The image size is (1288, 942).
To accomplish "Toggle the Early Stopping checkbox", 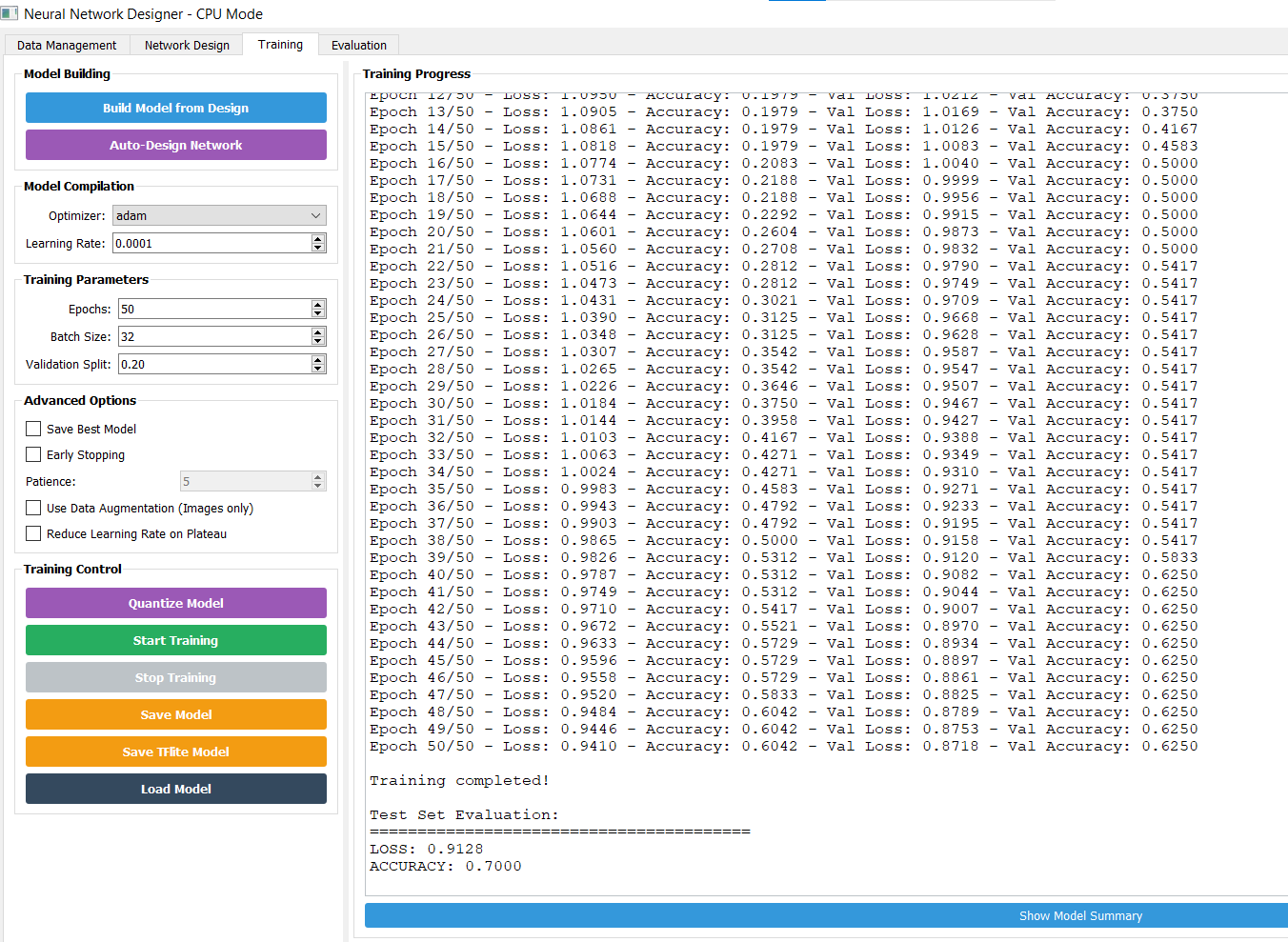I will coord(33,454).
